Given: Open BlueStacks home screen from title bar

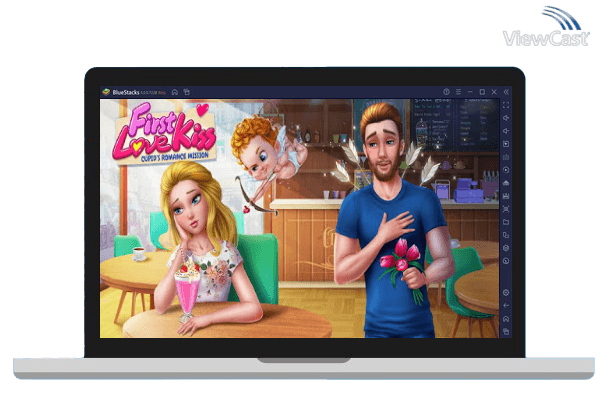Looking at the screenshot, I should (x=175, y=92).
